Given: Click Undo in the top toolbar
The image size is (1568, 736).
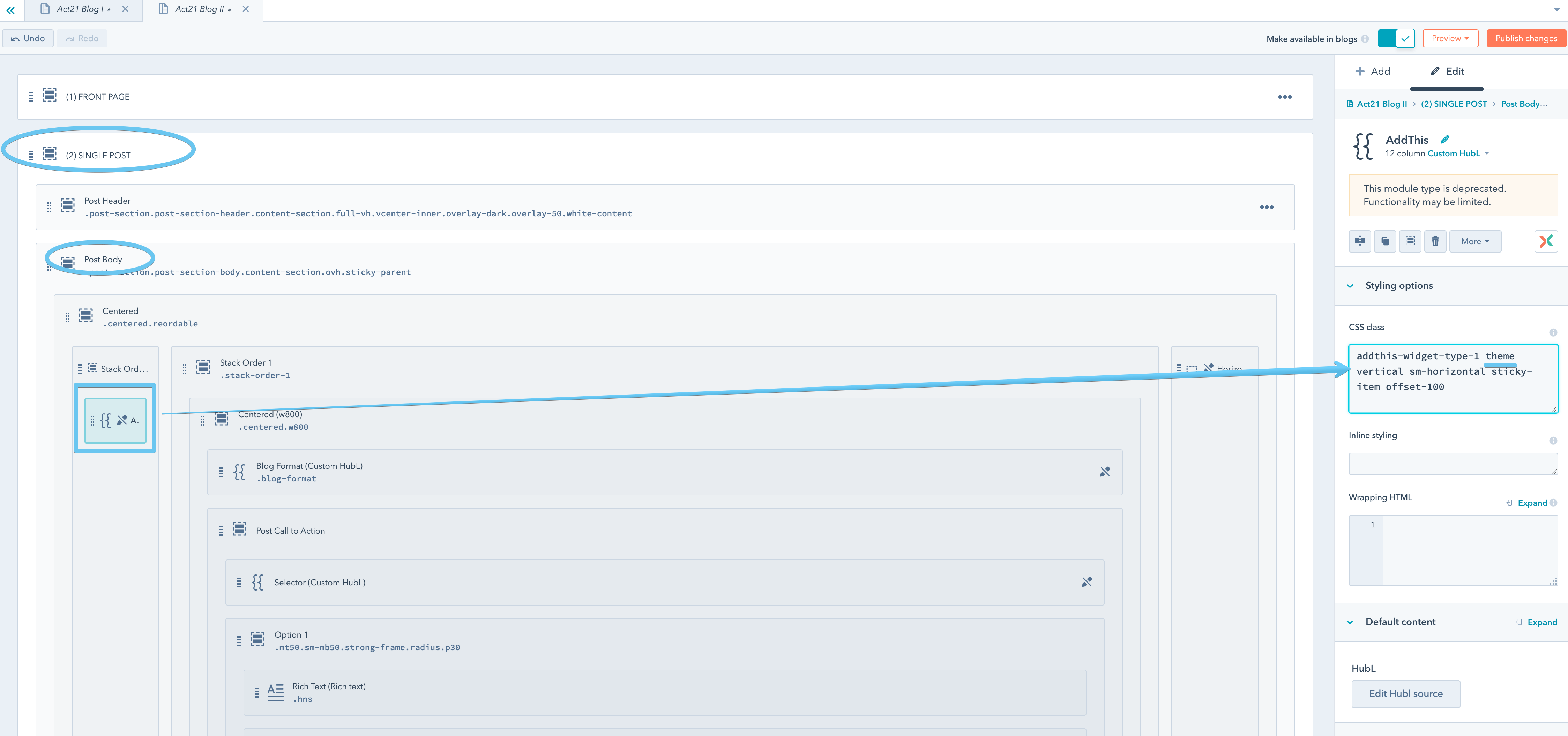Looking at the screenshot, I should (x=28, y=38).
